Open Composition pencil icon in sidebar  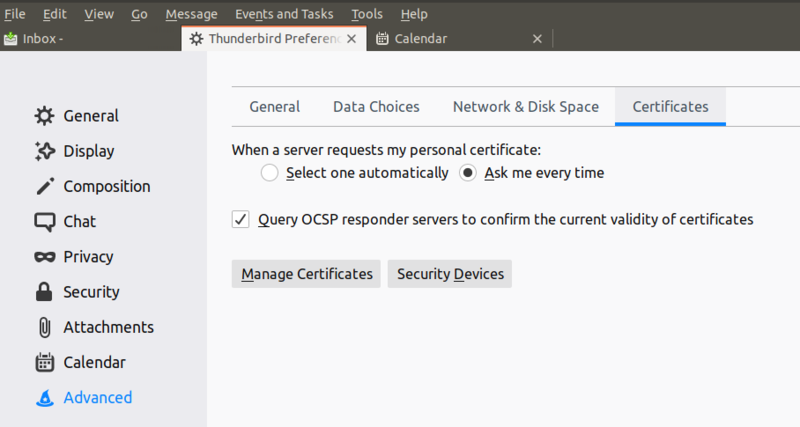click(x=44, y=187)
